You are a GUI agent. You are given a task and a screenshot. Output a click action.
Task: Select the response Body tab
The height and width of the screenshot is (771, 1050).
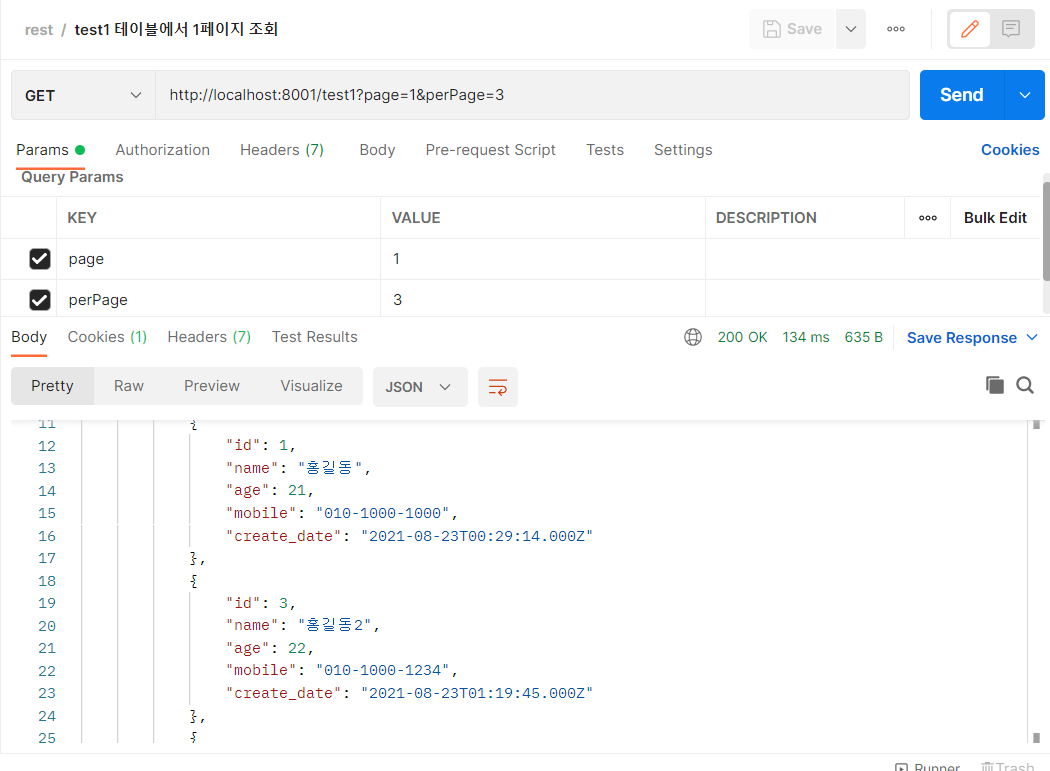click(x=29, y=337)
